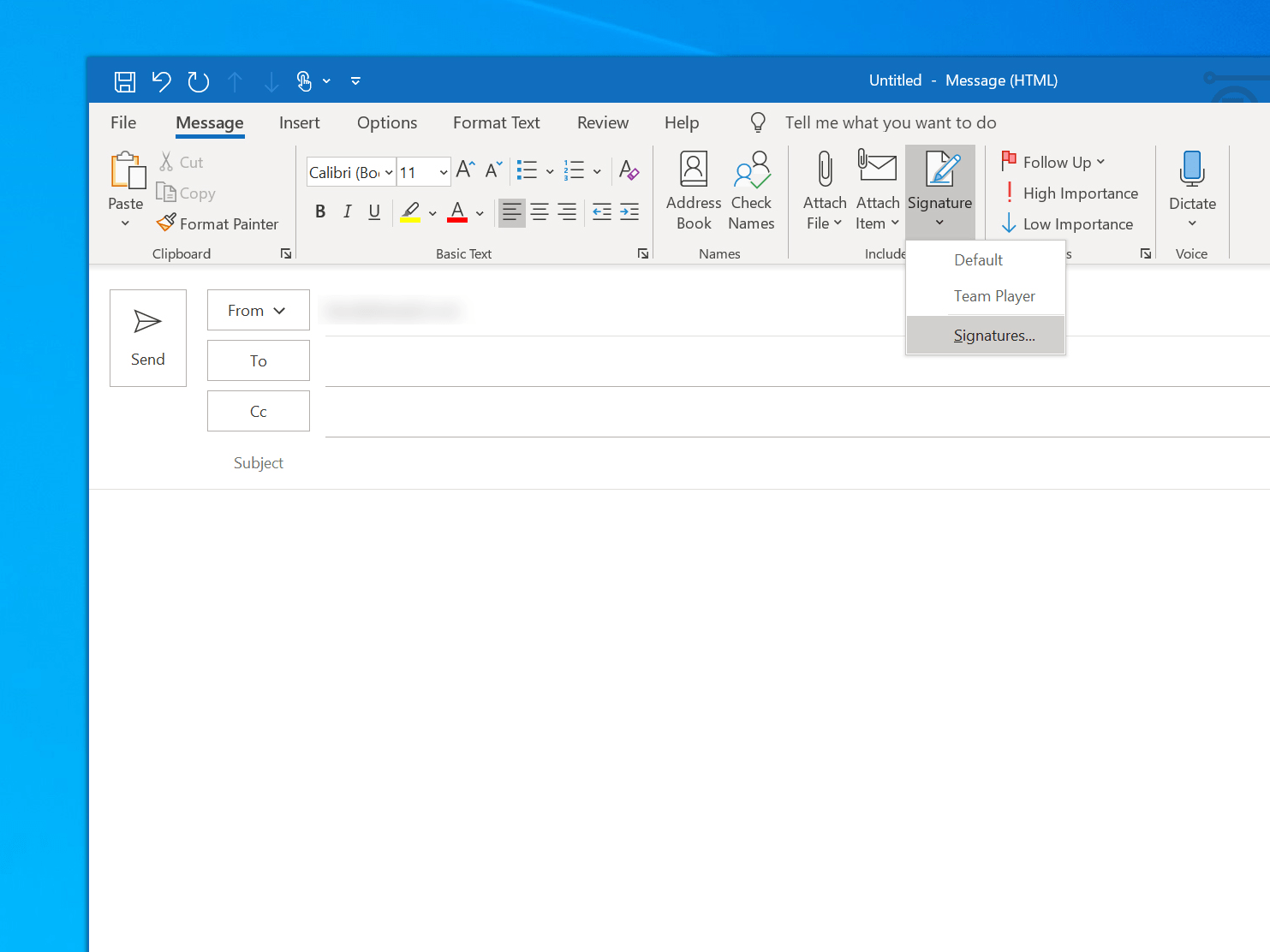Screen dimensions: 1270x952
Task: Open highlight color dropdown arrow
Action: pos(432,213)
